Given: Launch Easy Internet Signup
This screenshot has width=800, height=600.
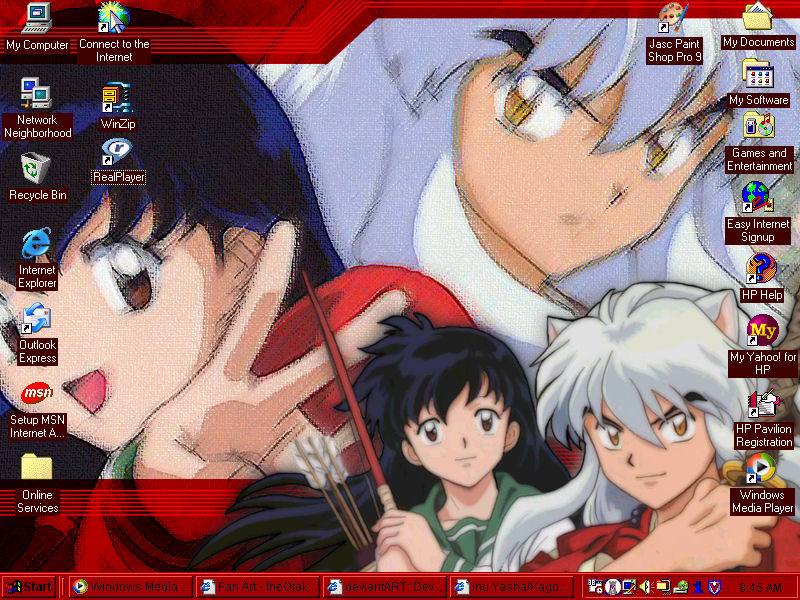Looking at the screenshot, I should pyautogui.click(x=757, y=197).
